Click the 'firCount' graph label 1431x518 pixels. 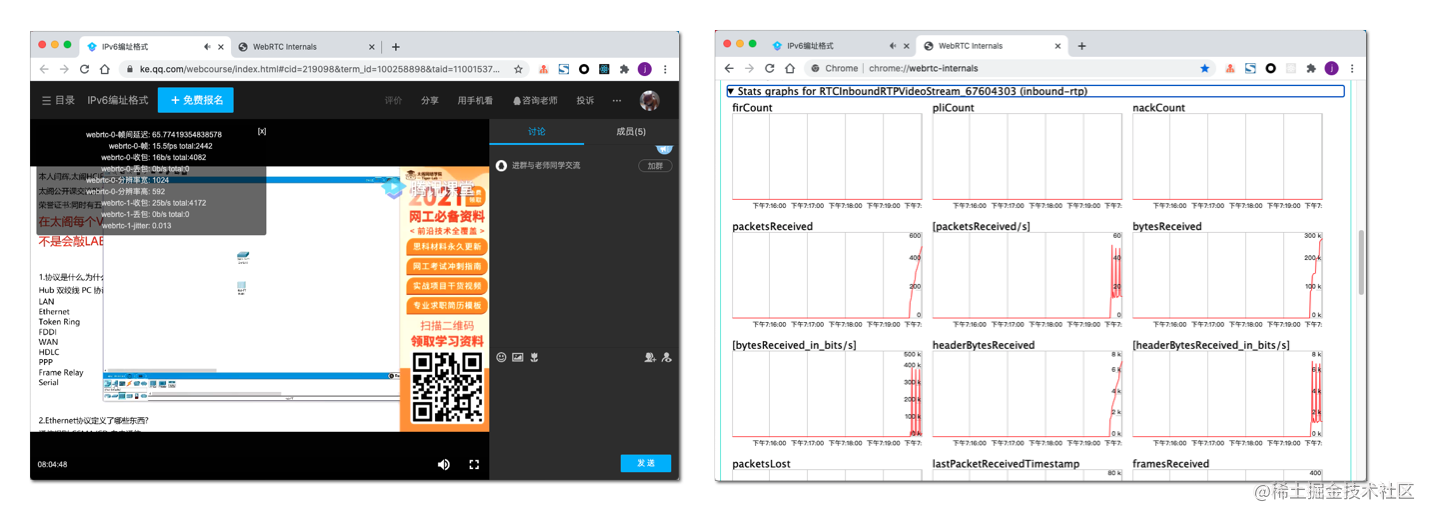click(752, 108)
